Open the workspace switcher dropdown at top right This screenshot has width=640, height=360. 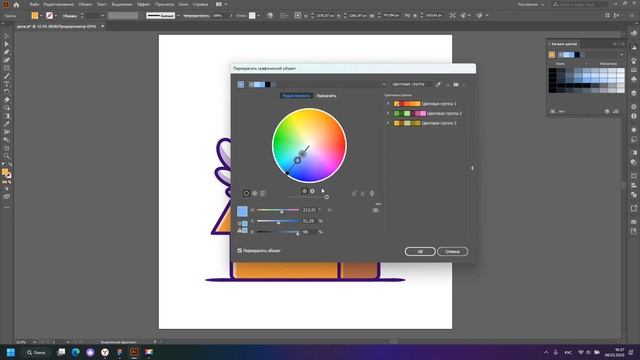[x=531, y=4]
